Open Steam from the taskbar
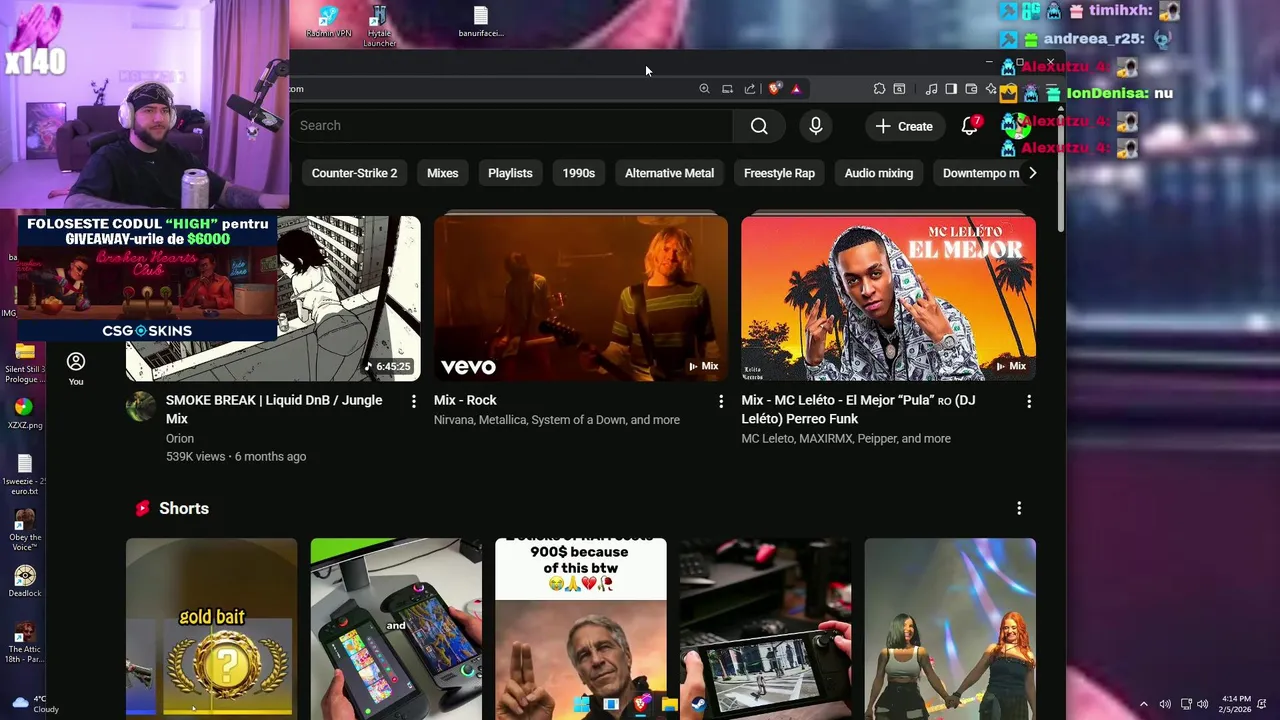 (x=698, y=704)
